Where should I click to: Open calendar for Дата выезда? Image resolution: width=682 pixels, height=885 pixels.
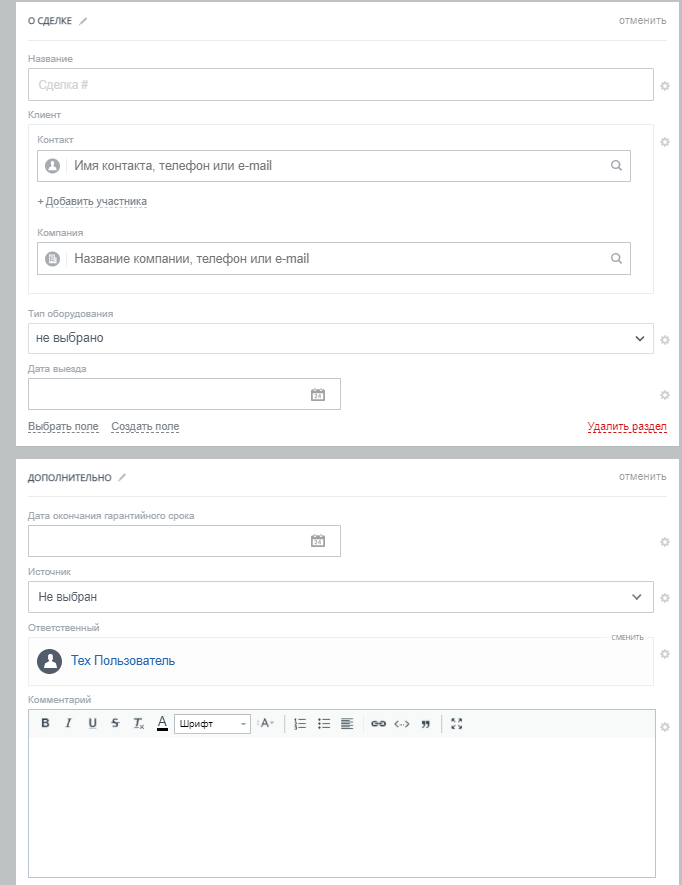(x=318, y=395)
